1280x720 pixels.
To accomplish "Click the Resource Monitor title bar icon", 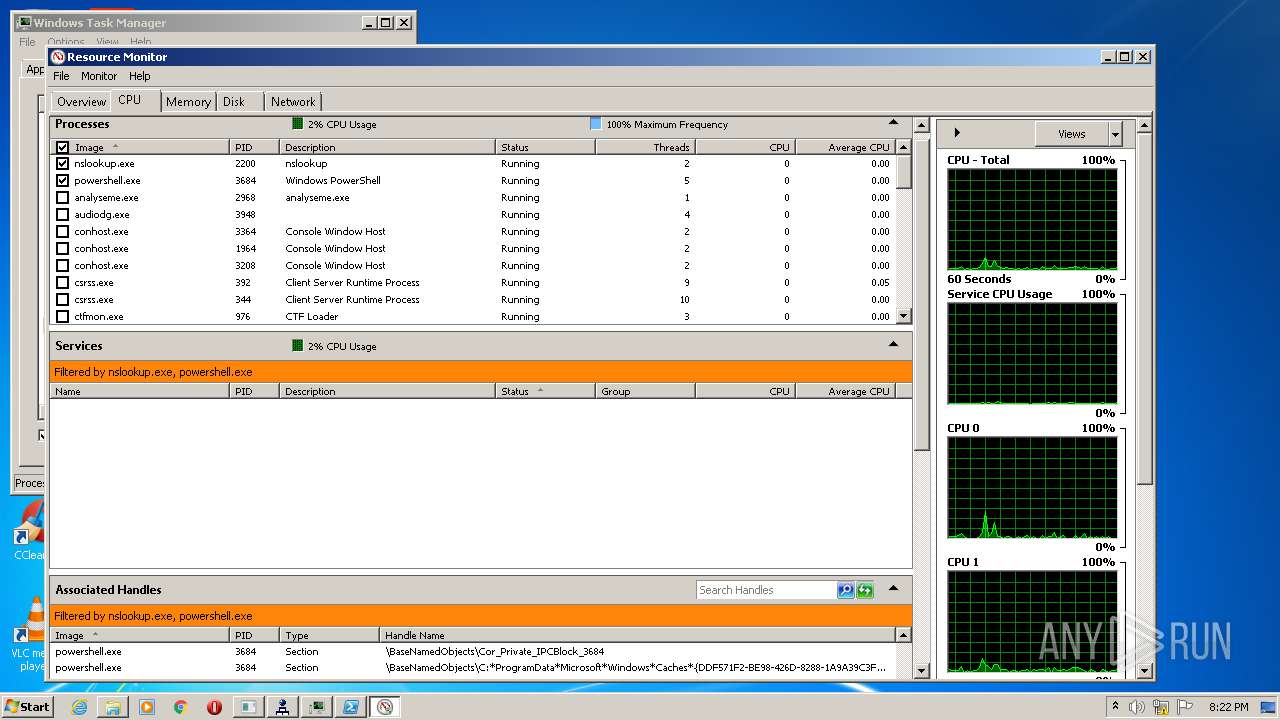I will pyautogui.click(x=58, y=57).
